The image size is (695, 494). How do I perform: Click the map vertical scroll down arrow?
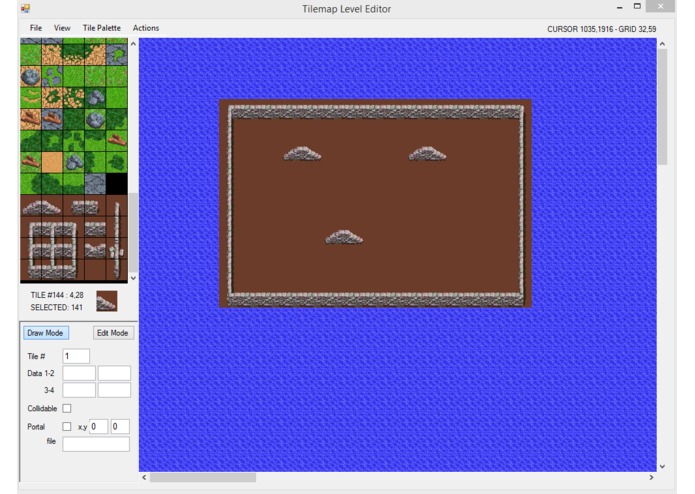click(662, 466)
